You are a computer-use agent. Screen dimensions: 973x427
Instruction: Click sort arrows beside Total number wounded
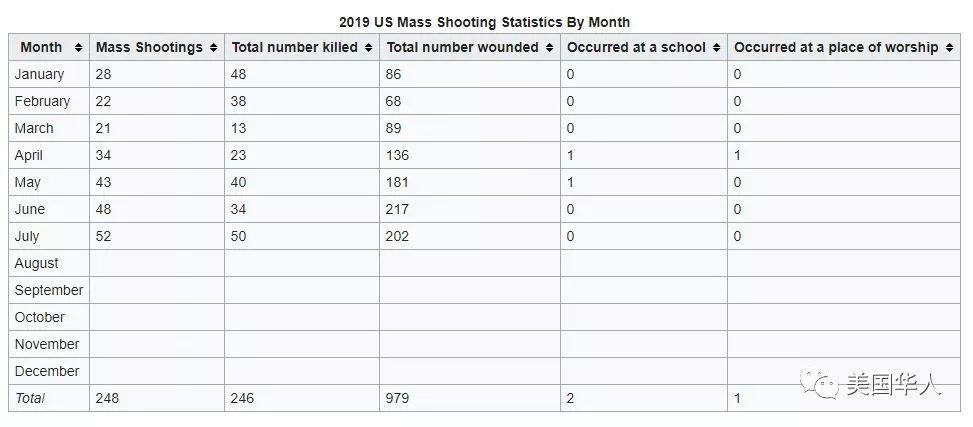549,48
